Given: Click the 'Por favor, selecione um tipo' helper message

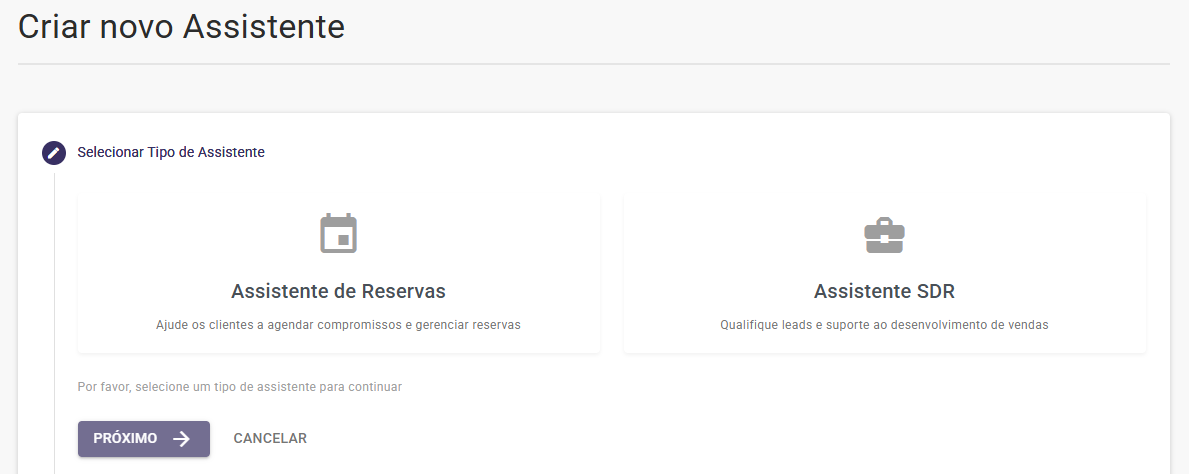Looking at the screenshot, I should [x=240, y=387].
